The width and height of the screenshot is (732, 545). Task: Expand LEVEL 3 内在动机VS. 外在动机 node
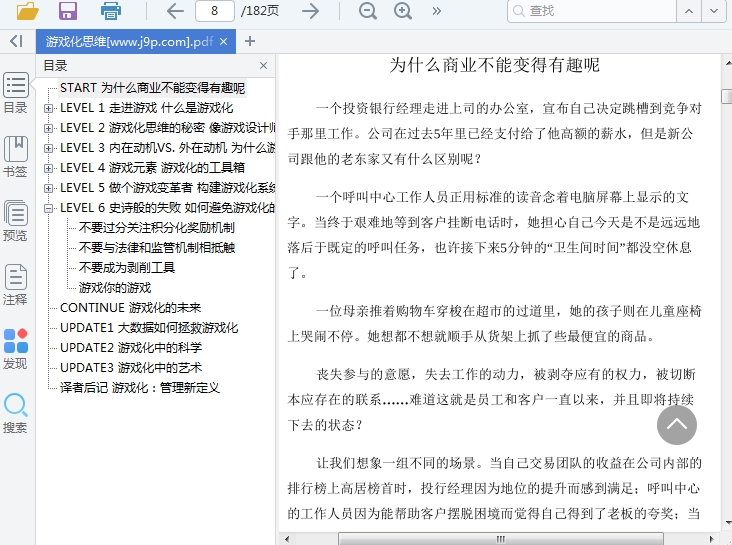(48, 149)
